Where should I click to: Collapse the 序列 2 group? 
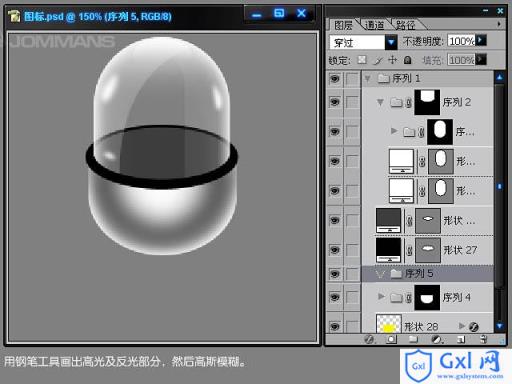pyautogui.click(x=380, y=102)
